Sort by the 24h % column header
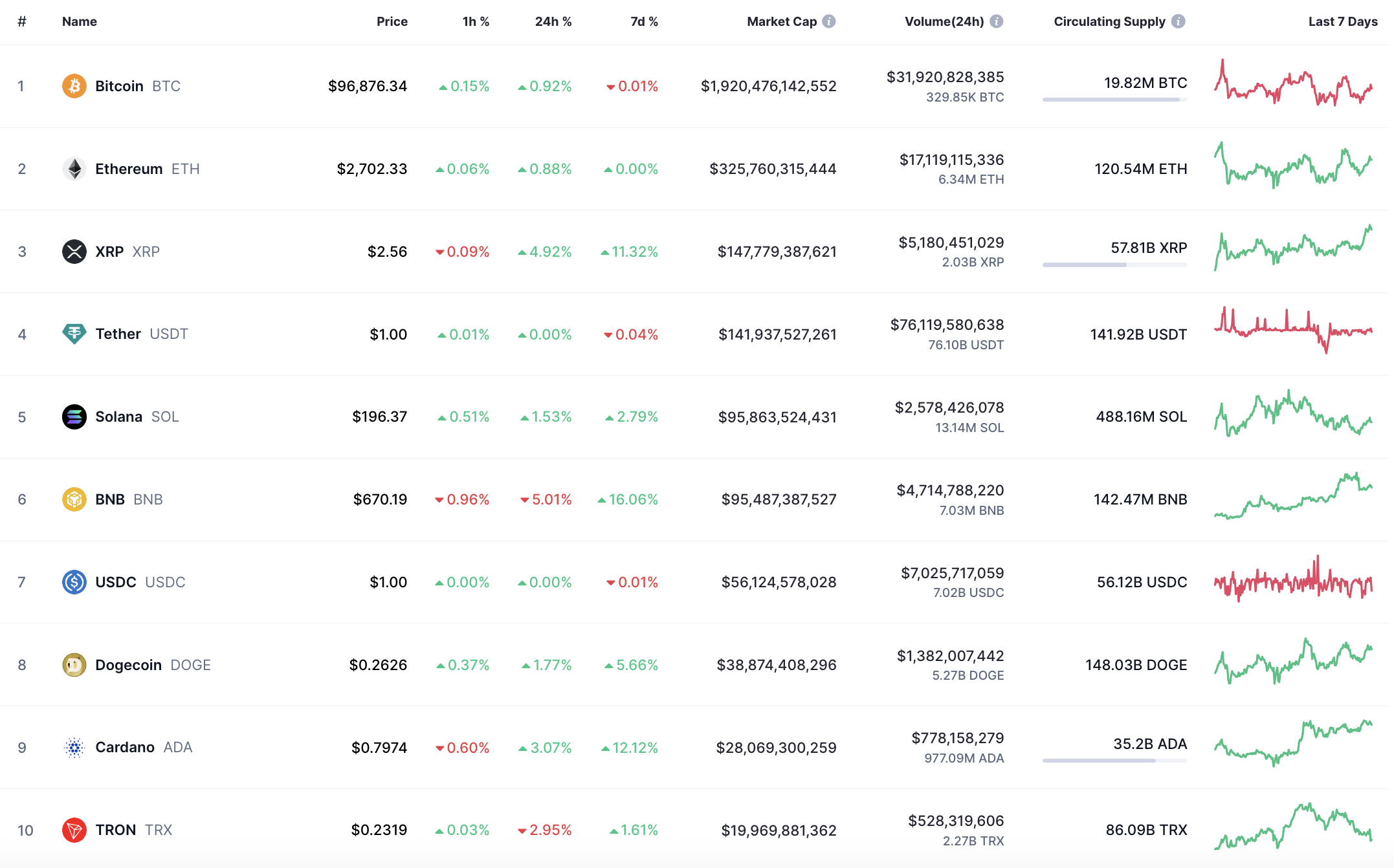Viewport: 1394px width, 868px height. [553, 21]
